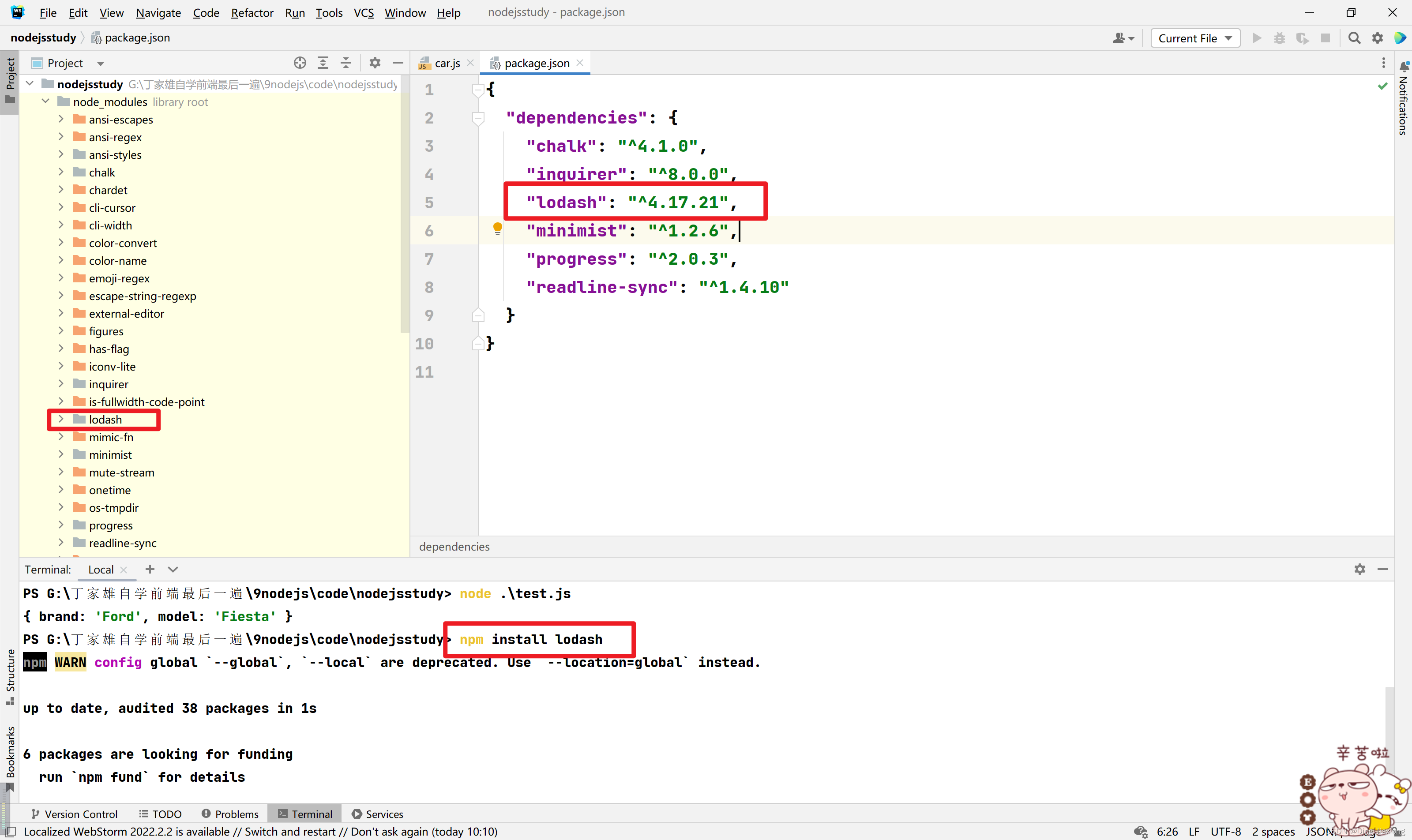Click the intention lightbulb on line 6
Image resolution: width=1412 pixels, height=840 pixels.
(497, 228)
